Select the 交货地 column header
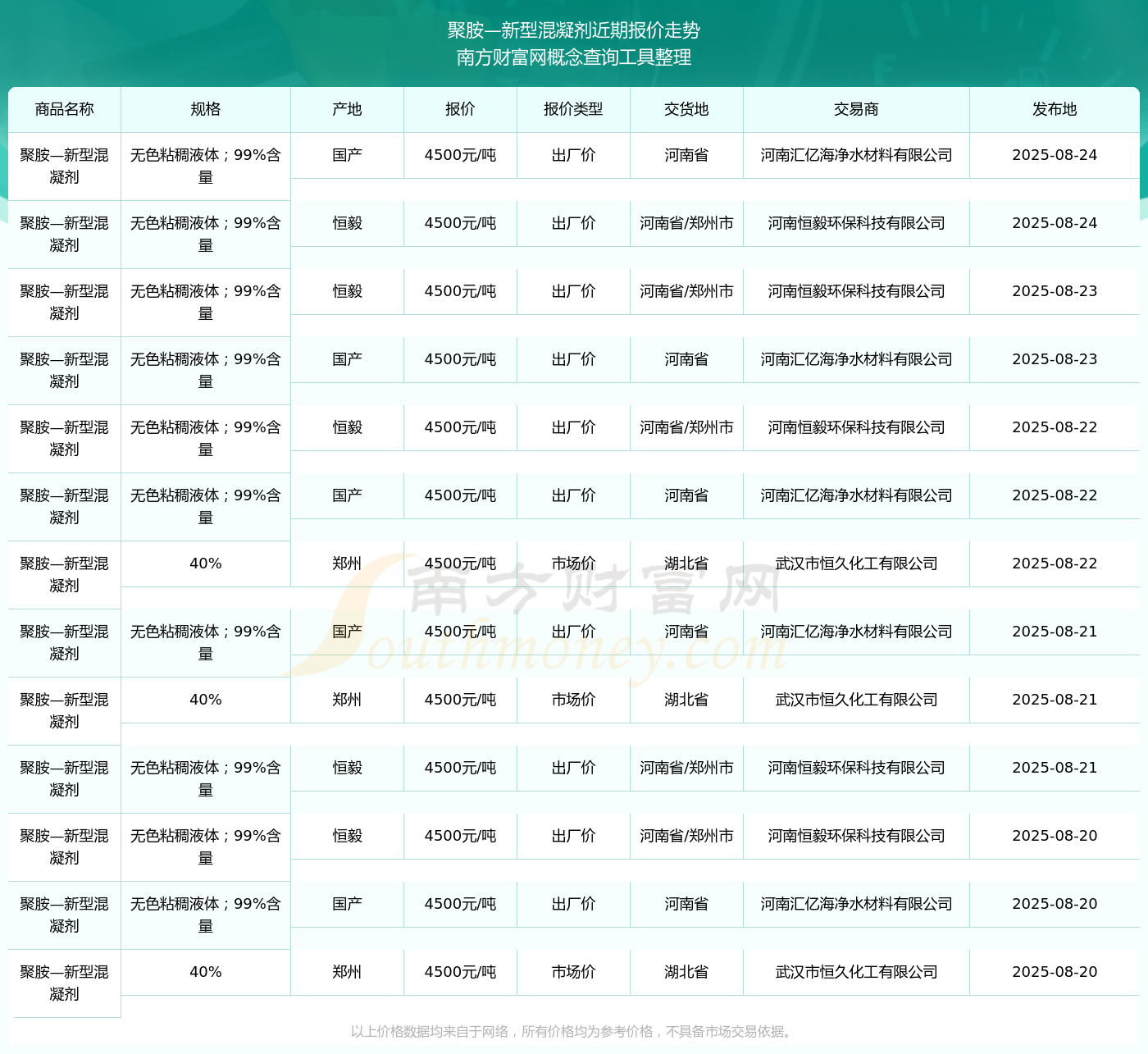Screen dimensions: 1148x1054 686,109
